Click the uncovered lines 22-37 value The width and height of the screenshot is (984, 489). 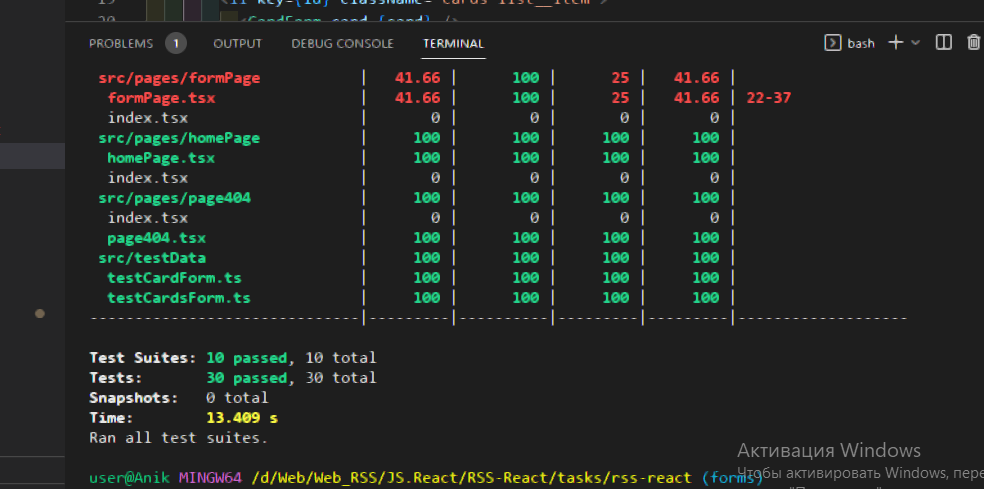[x=769, y=98]
